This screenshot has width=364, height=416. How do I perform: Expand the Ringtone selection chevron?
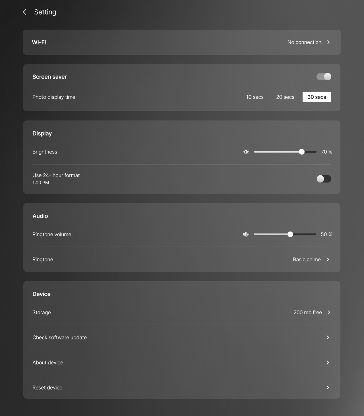click(328, 259)
